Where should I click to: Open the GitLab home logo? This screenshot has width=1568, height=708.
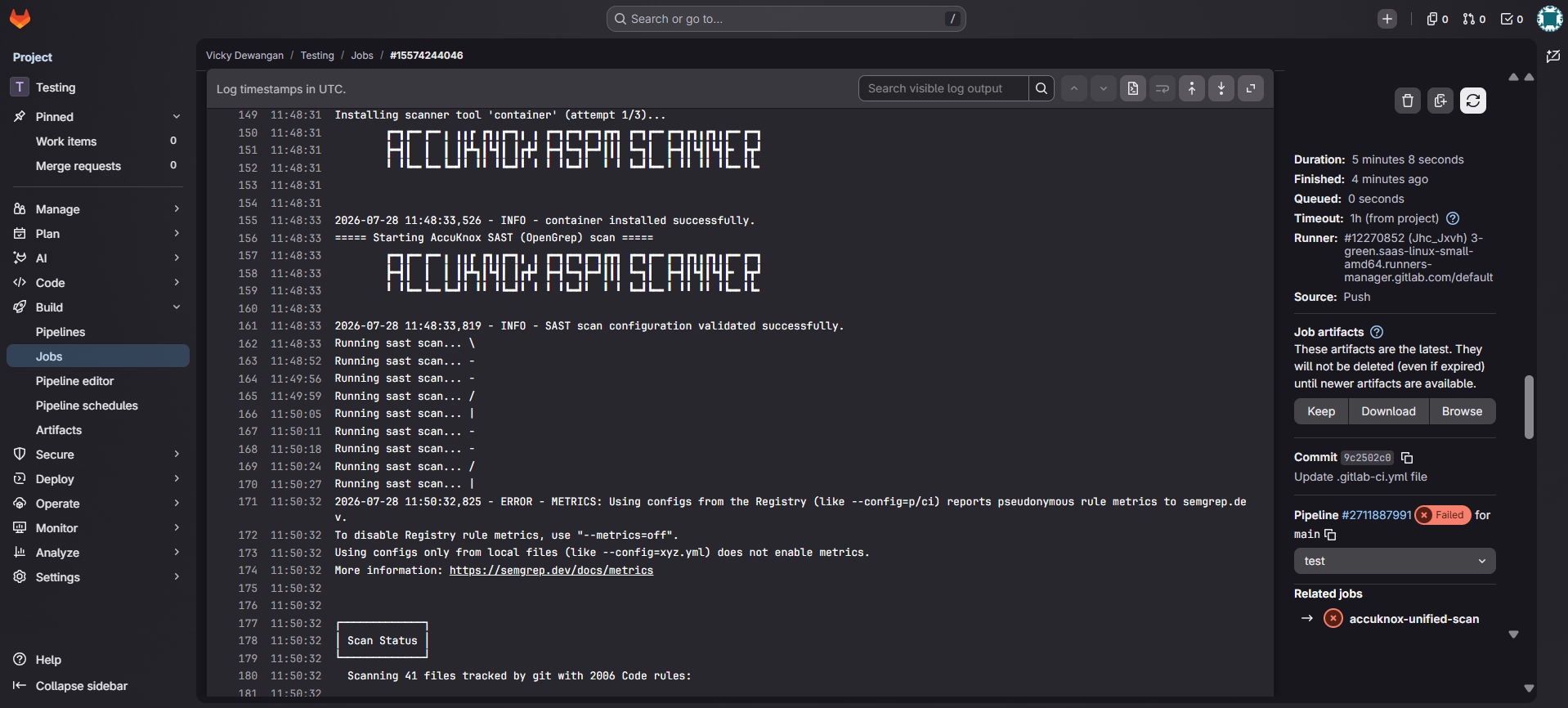click(20, 19)
